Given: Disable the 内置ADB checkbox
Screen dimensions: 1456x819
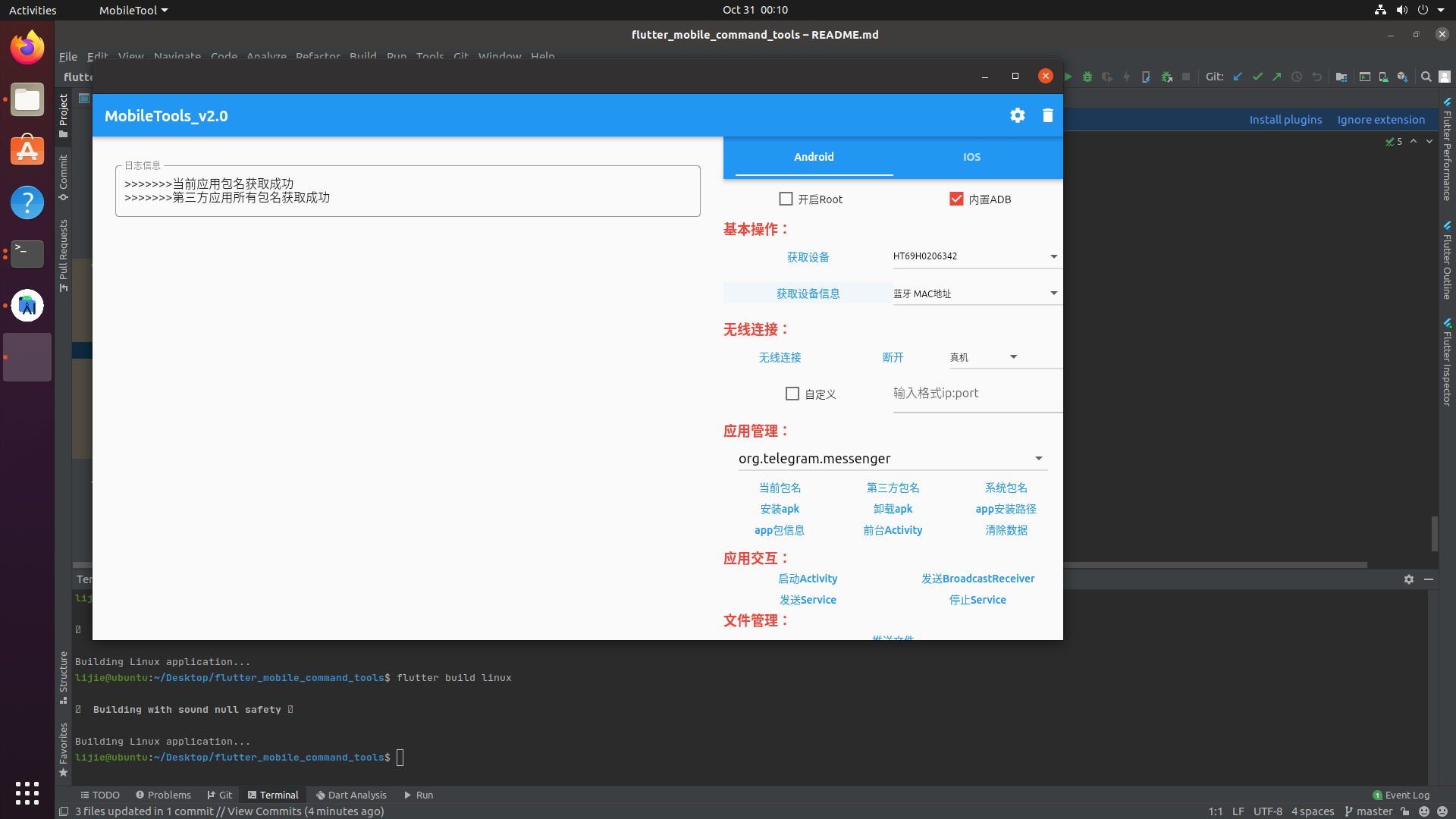Looking at the screenshot, I should (956, 199).
